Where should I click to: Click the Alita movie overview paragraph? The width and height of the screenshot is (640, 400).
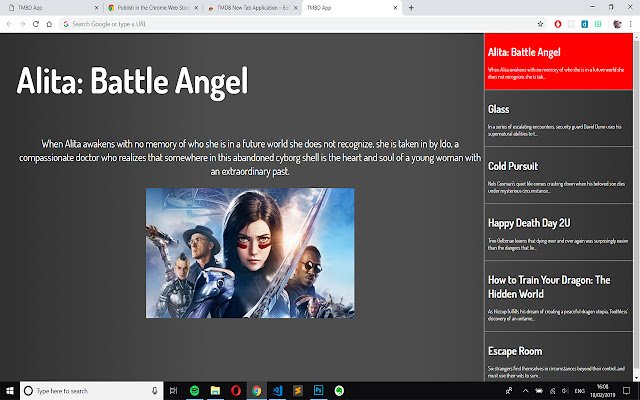point(250,158)
